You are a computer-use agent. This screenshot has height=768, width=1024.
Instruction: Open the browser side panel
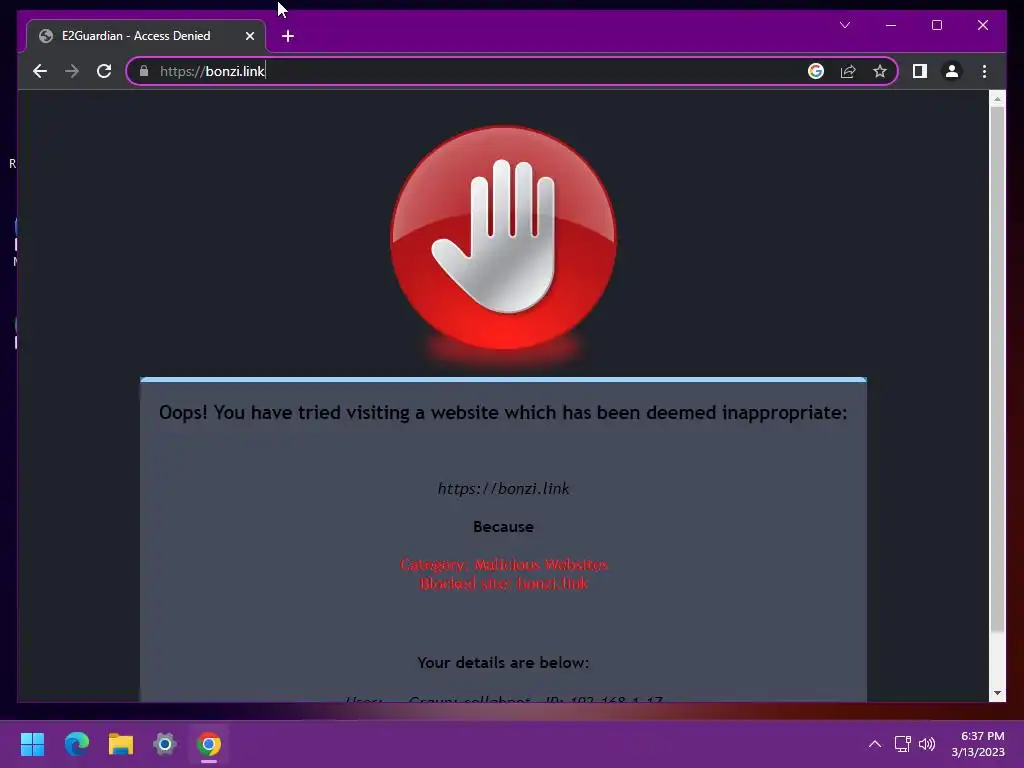pos(920,71)
